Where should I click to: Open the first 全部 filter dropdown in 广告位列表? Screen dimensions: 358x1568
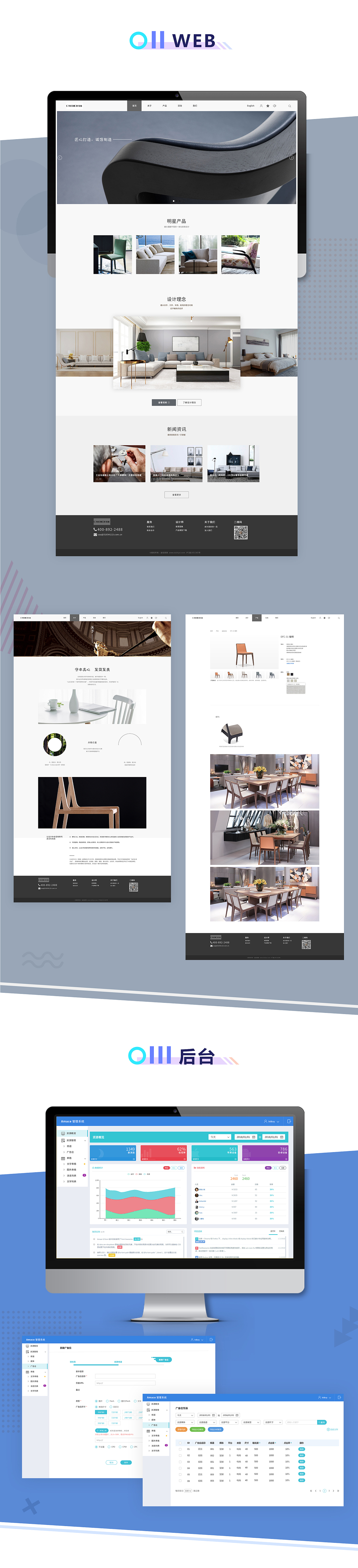[185, 1423]
